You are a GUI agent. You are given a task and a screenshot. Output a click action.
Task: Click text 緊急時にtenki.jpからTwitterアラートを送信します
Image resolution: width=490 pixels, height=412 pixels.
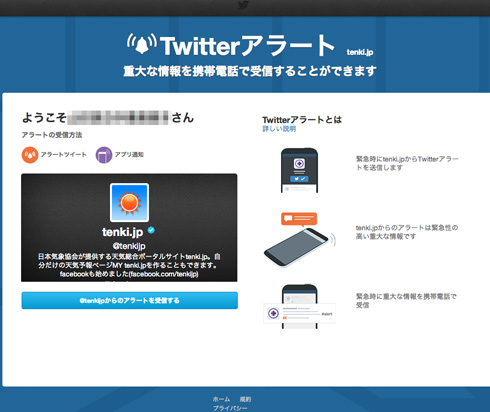point(407,163)
